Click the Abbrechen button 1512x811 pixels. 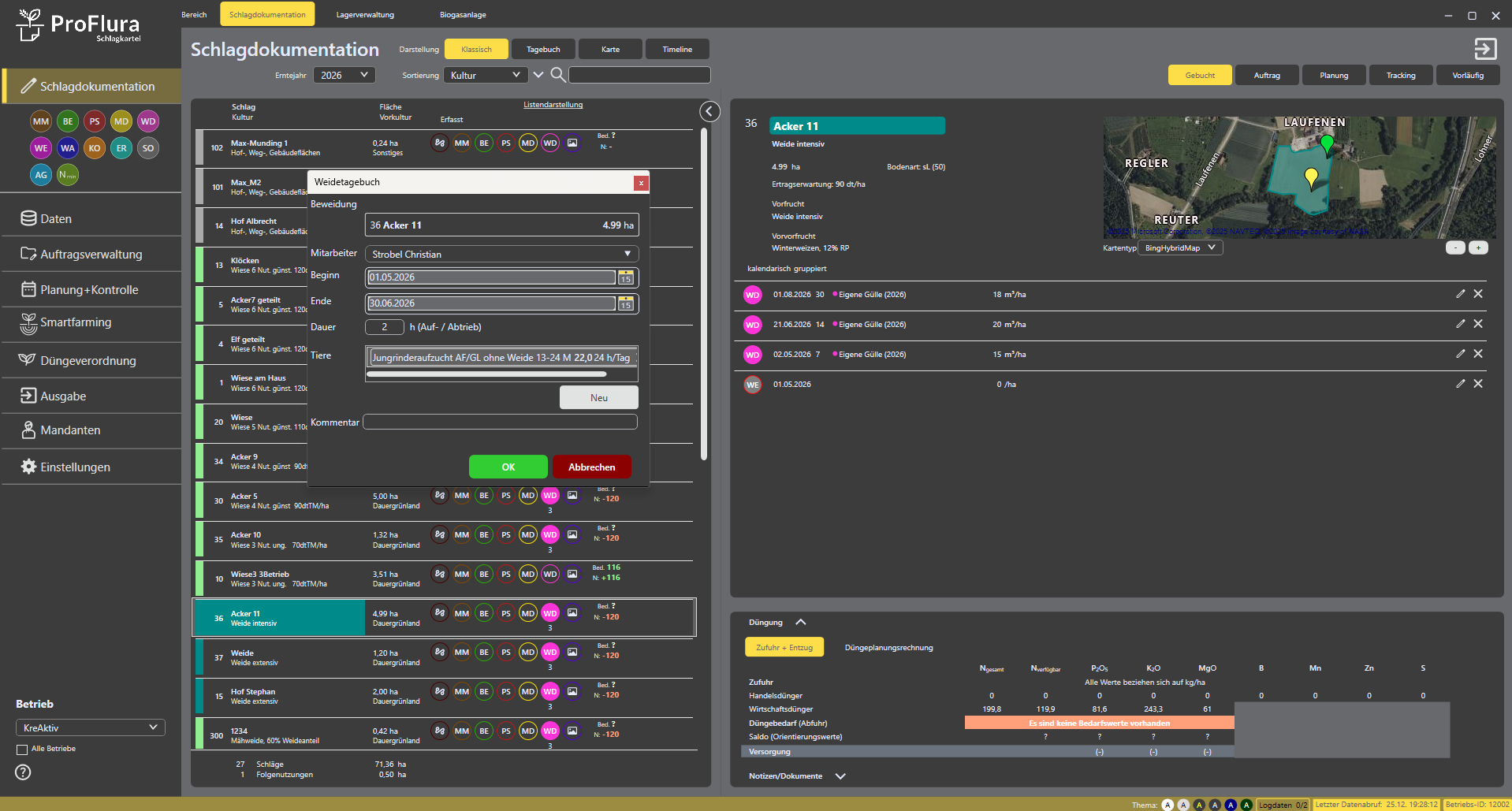(x=591, y=467)
